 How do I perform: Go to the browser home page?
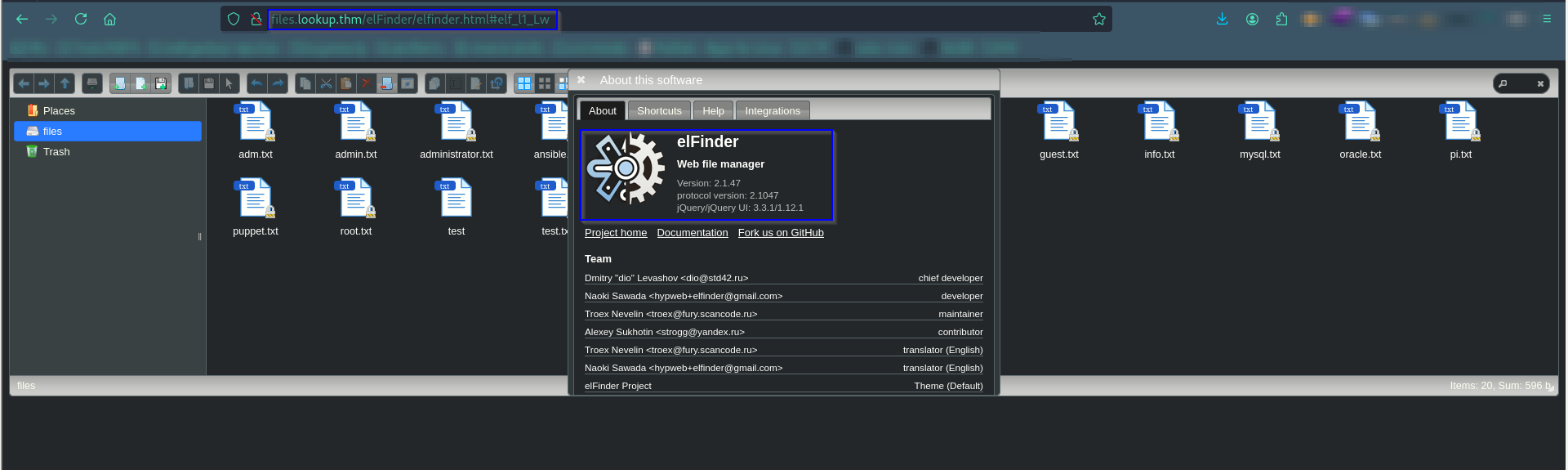click(109, 19)
